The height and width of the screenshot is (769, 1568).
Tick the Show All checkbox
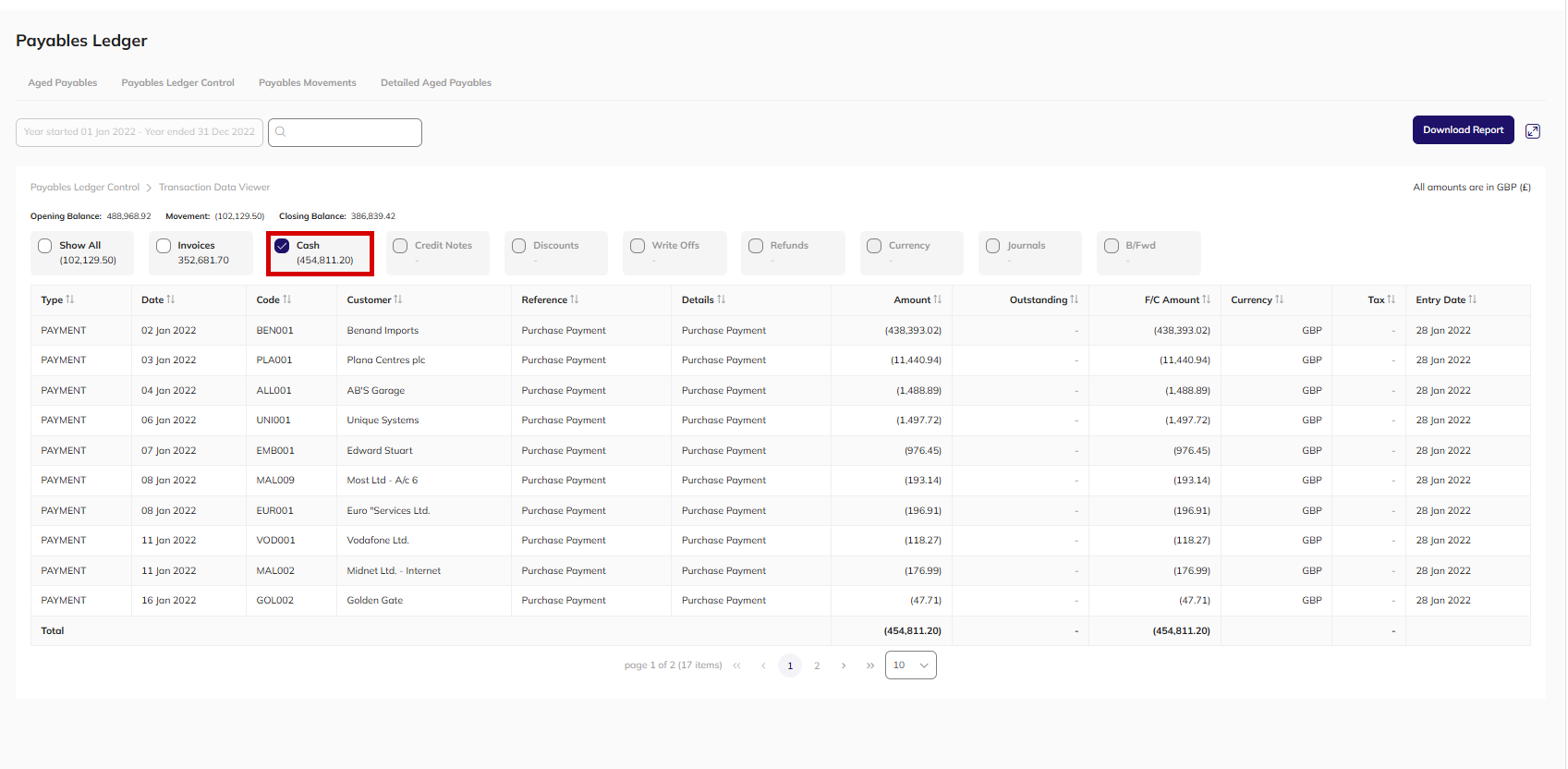coord(45,246)
